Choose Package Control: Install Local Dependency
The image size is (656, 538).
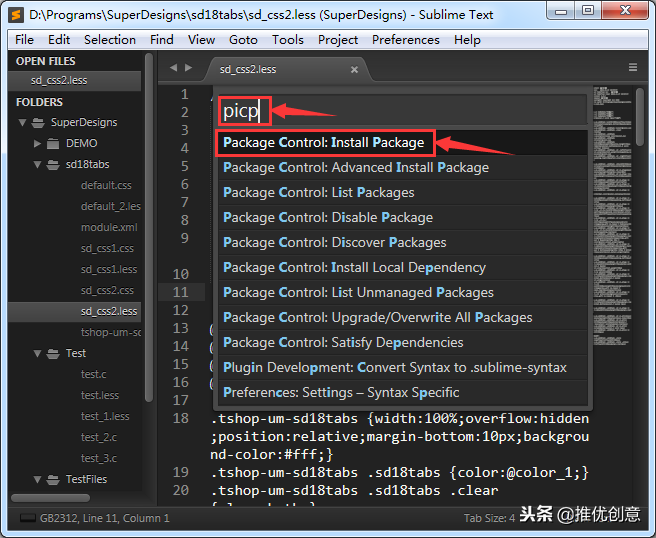402,268
